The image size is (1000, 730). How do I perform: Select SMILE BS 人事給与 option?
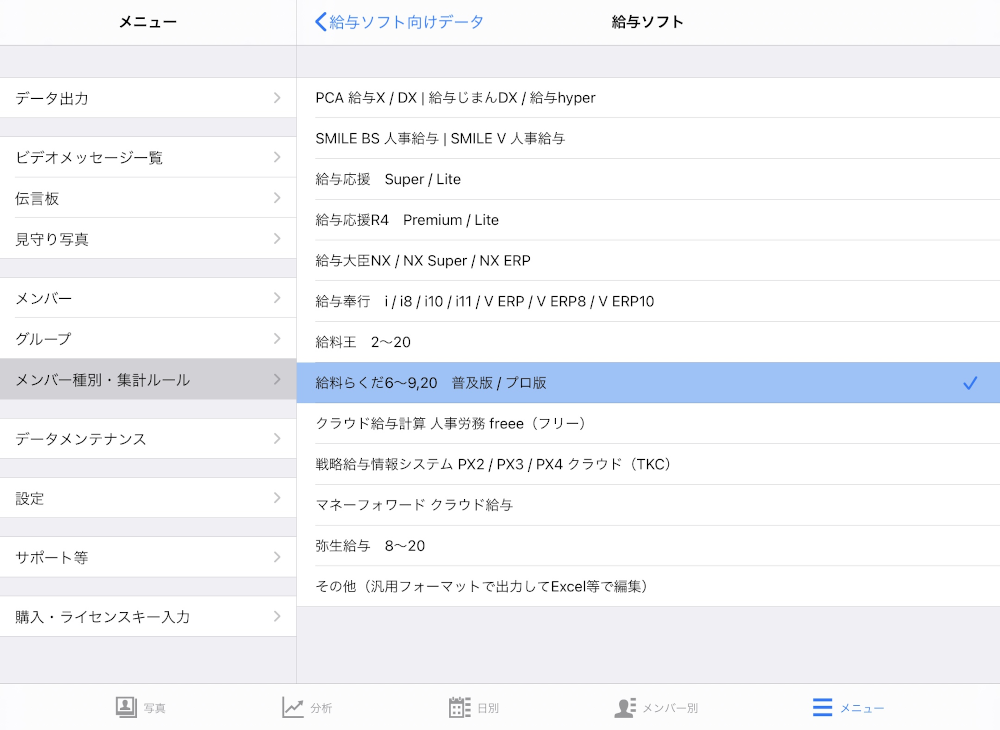648,138
